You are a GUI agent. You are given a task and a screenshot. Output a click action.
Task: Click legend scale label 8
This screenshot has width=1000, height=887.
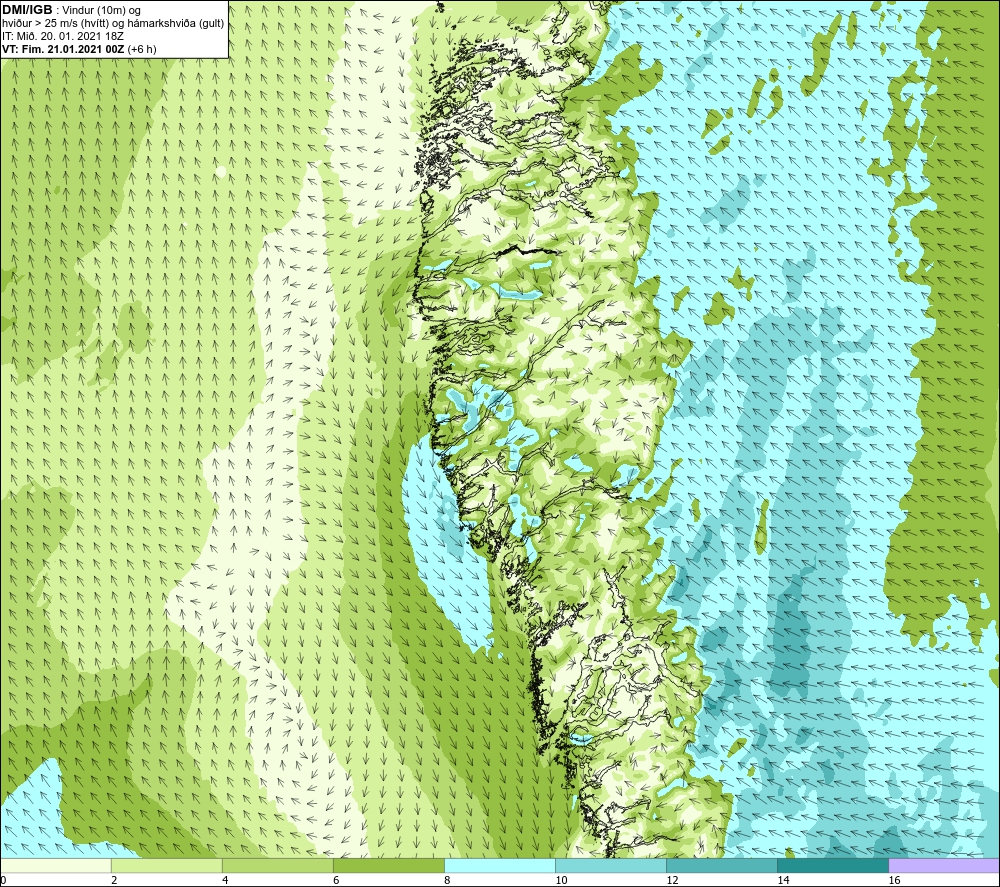tap(447, 881)
